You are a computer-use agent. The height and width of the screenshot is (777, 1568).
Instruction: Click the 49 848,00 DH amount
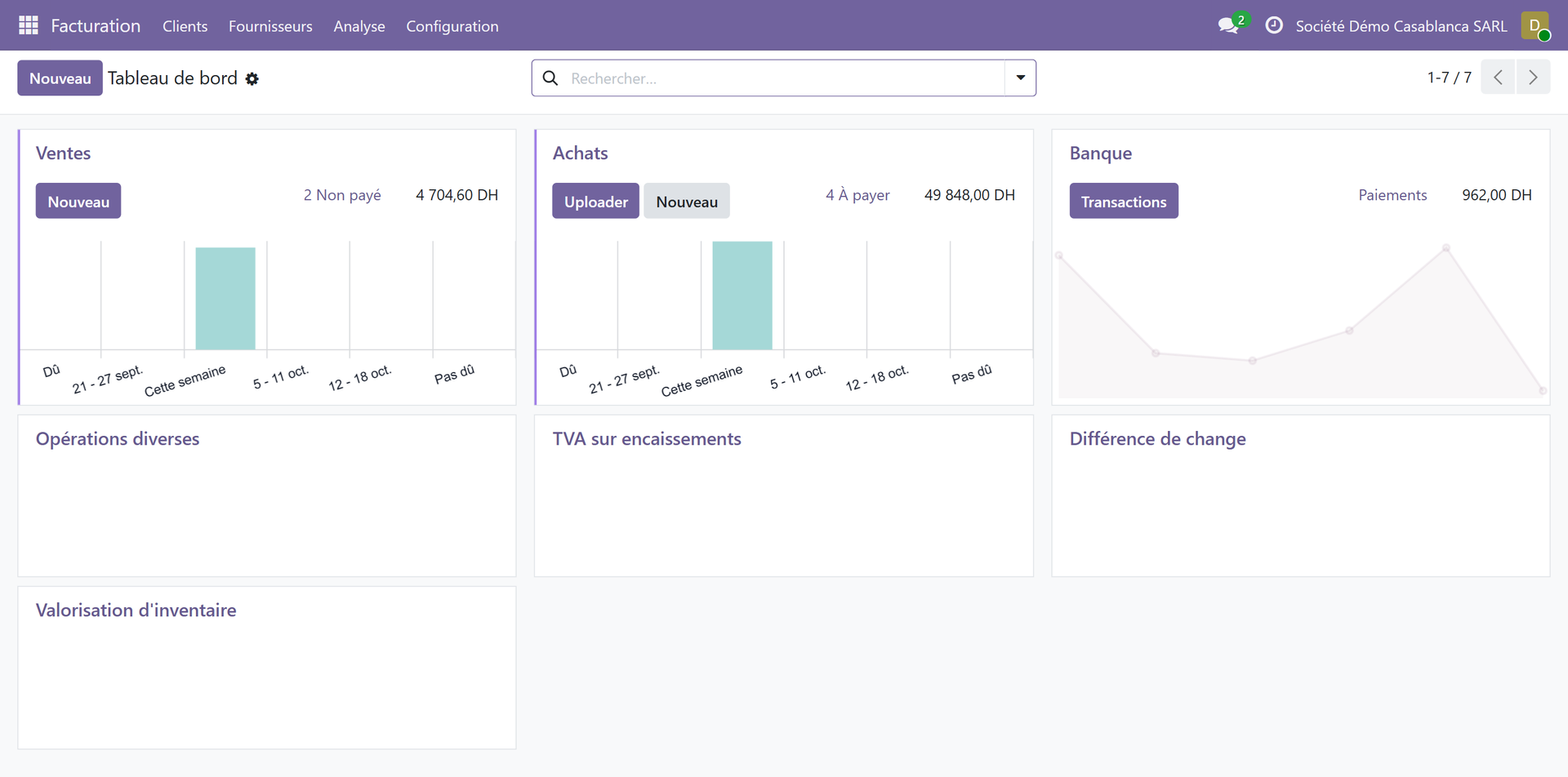970,195
